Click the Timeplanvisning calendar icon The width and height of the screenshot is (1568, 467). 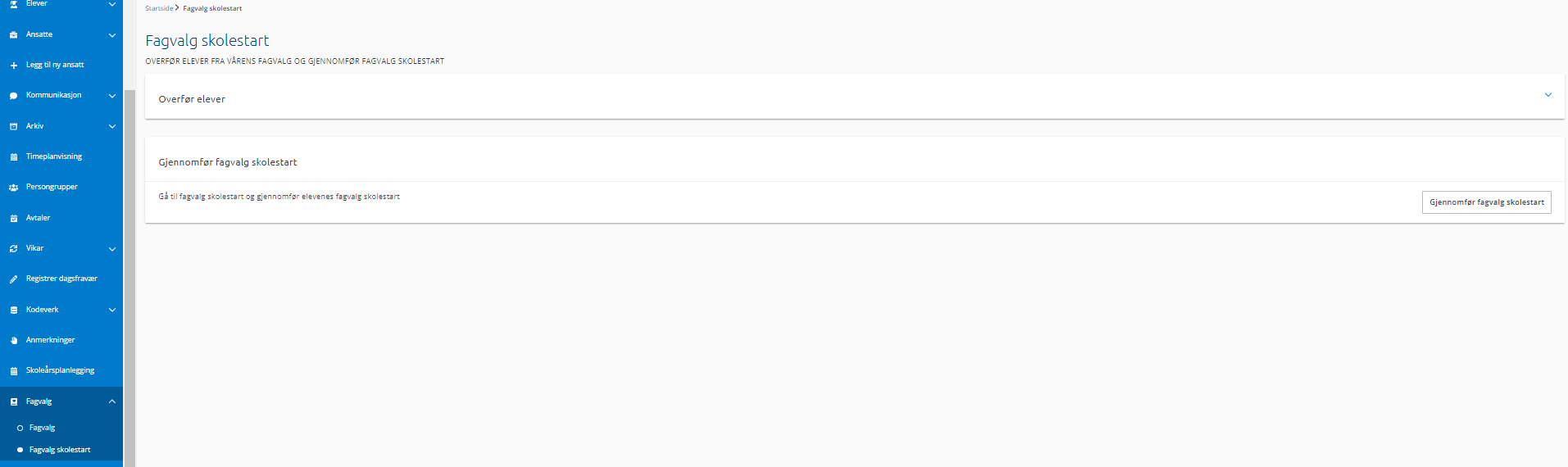click(13, 157)
